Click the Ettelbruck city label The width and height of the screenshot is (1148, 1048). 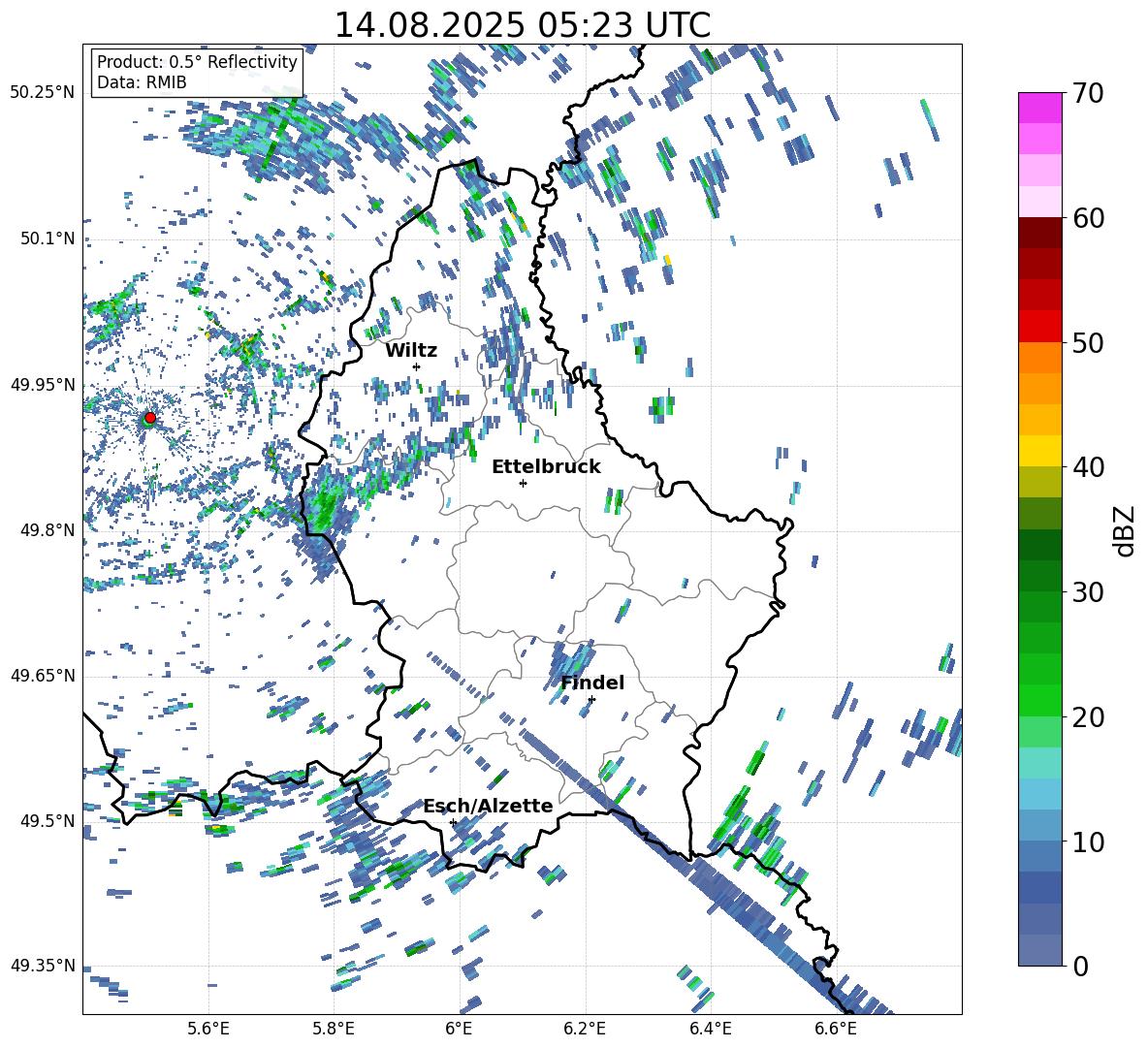(x=546, y=467)
